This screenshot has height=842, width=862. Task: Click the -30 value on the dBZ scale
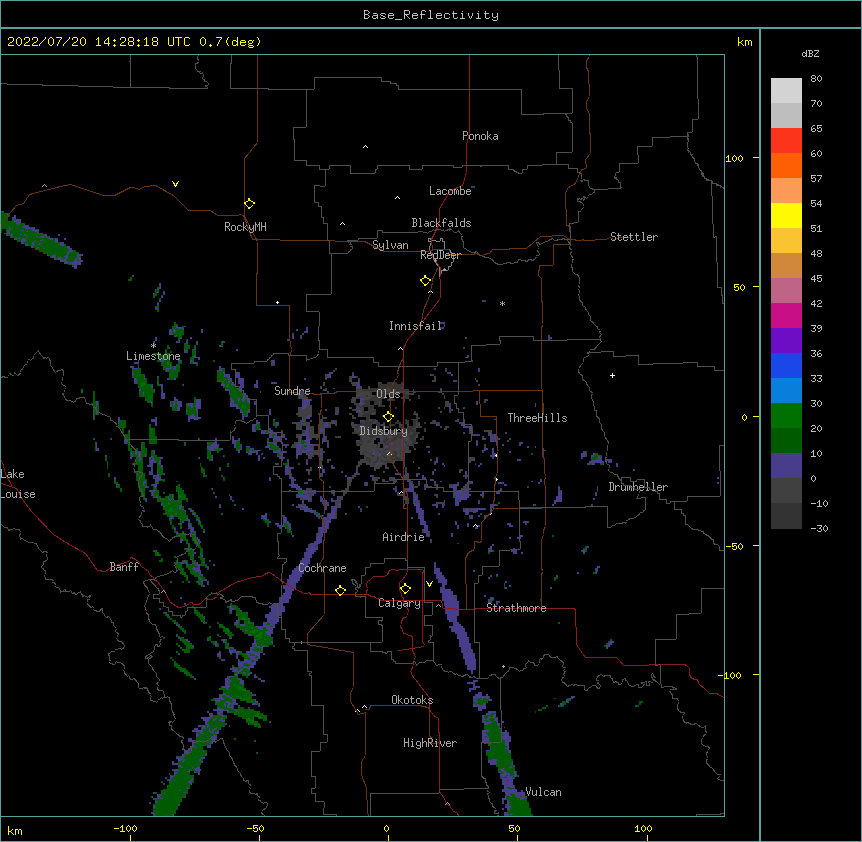(819, 529)
